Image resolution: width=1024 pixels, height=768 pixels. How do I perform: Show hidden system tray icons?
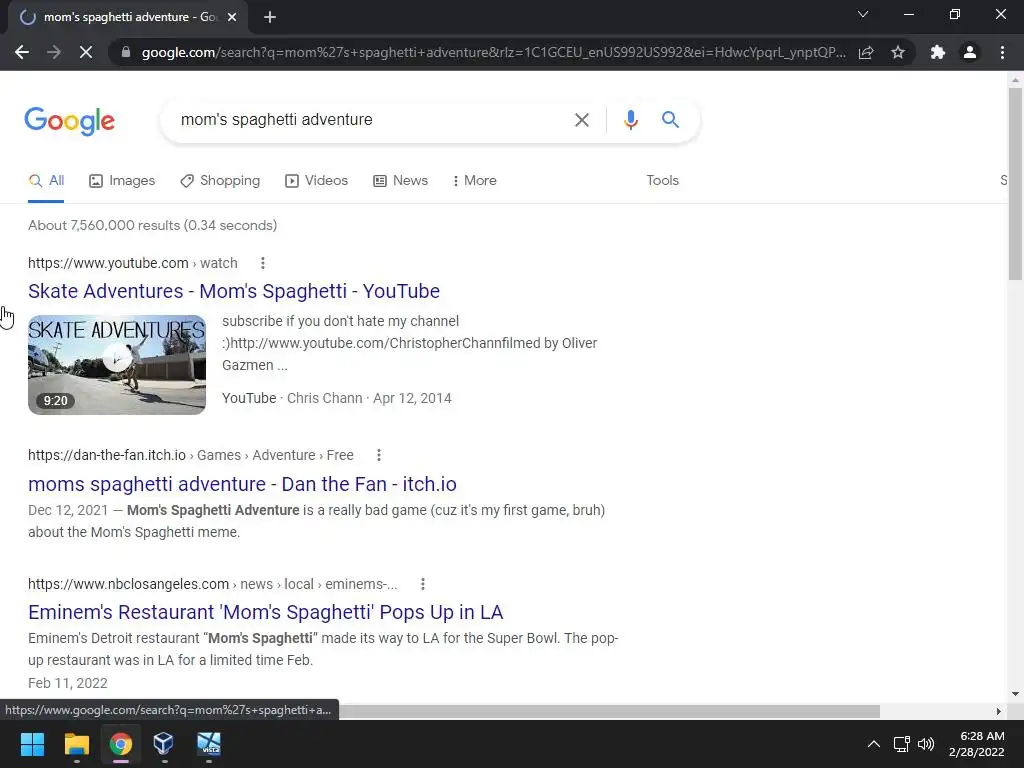click(x=873, y=744)
